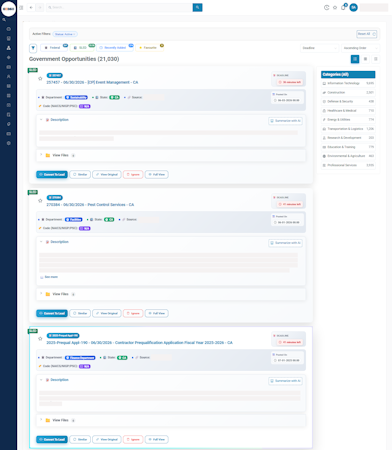
Task: Click Similar on Contractor Prequalification card
Action: [80, 439]
